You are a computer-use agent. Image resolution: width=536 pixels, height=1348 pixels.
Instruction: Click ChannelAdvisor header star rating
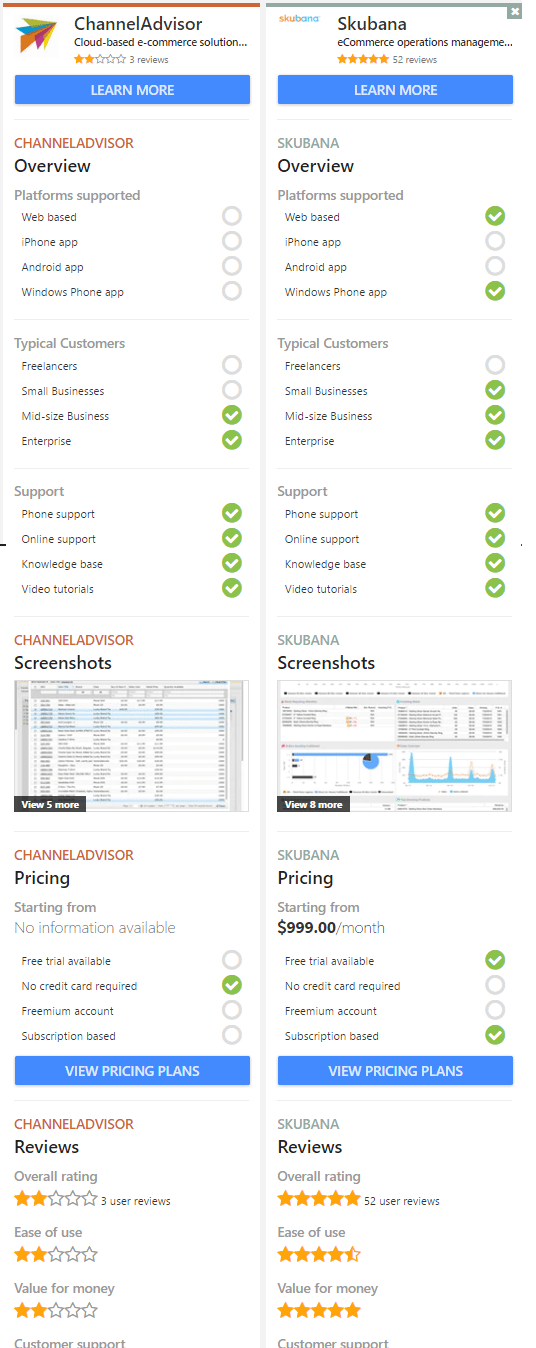point(100,60)
